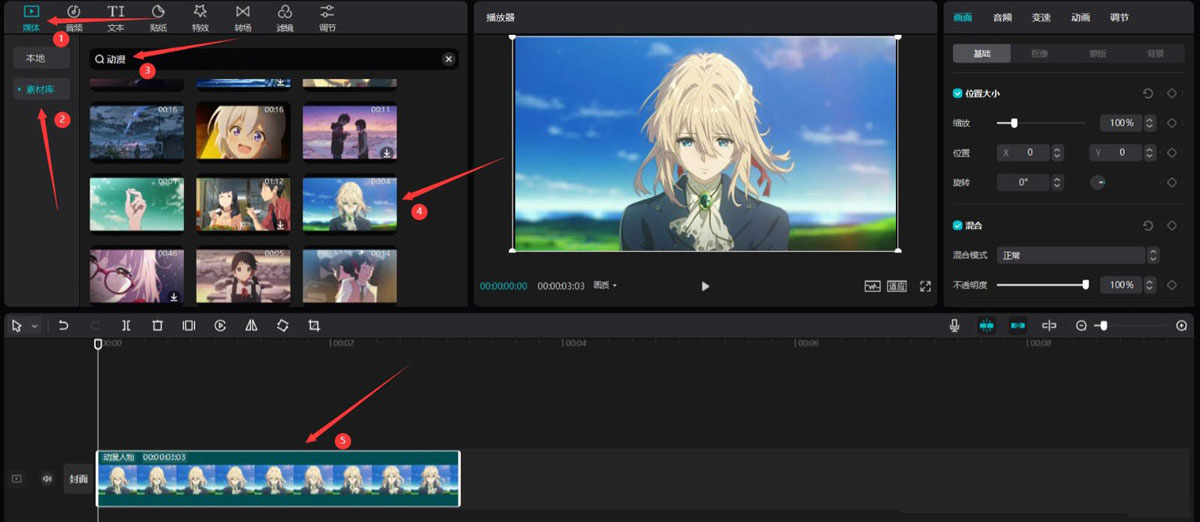Viewport: 1200px width, 522px height.
Task: Open the 文本 text tab
Action: (116, 18)
